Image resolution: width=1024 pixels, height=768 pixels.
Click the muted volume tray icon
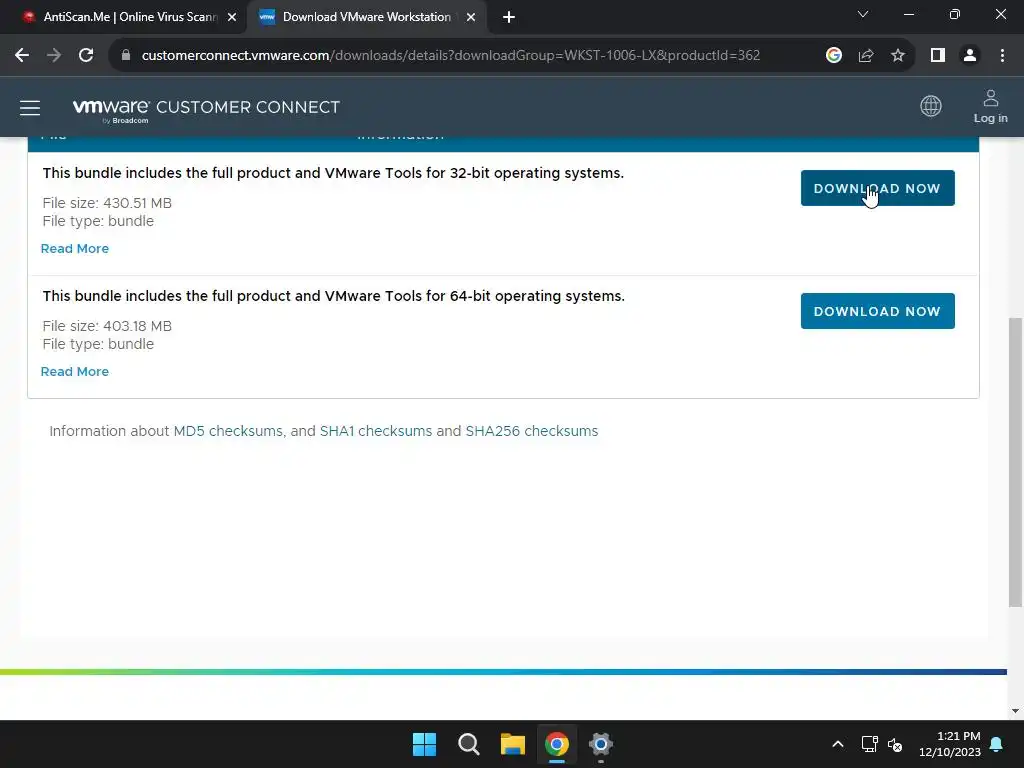(x=895, y=744)
